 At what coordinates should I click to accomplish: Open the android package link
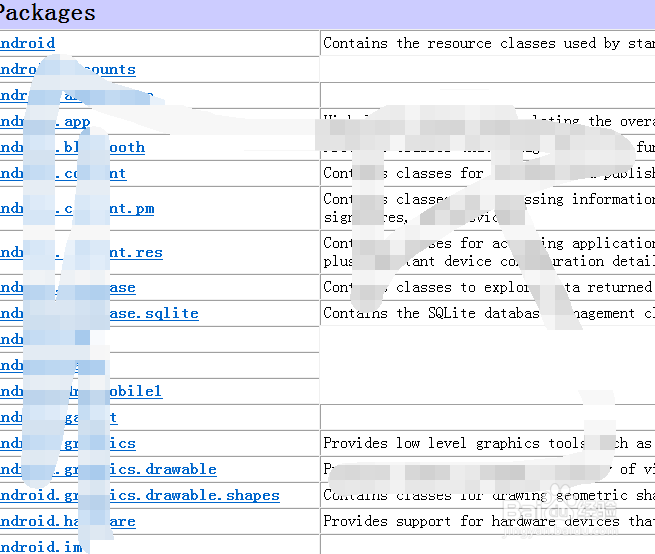pos(27,43)
